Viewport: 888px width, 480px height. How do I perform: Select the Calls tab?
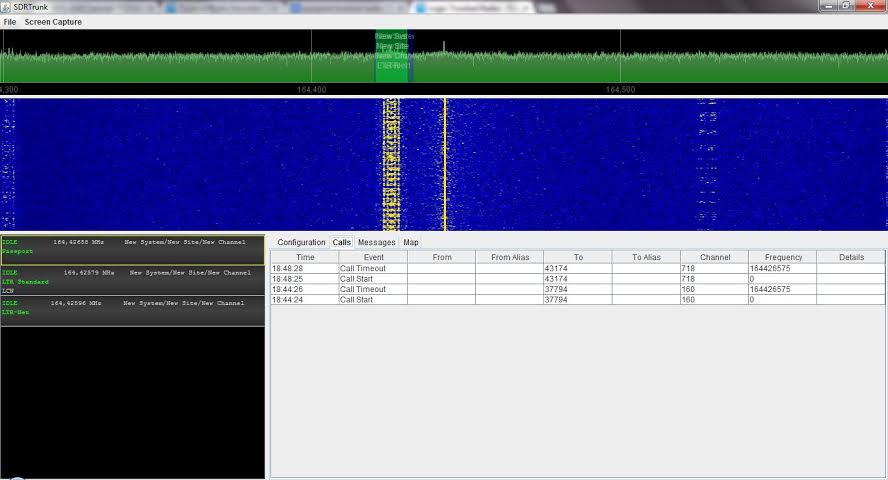pos(341,242)
